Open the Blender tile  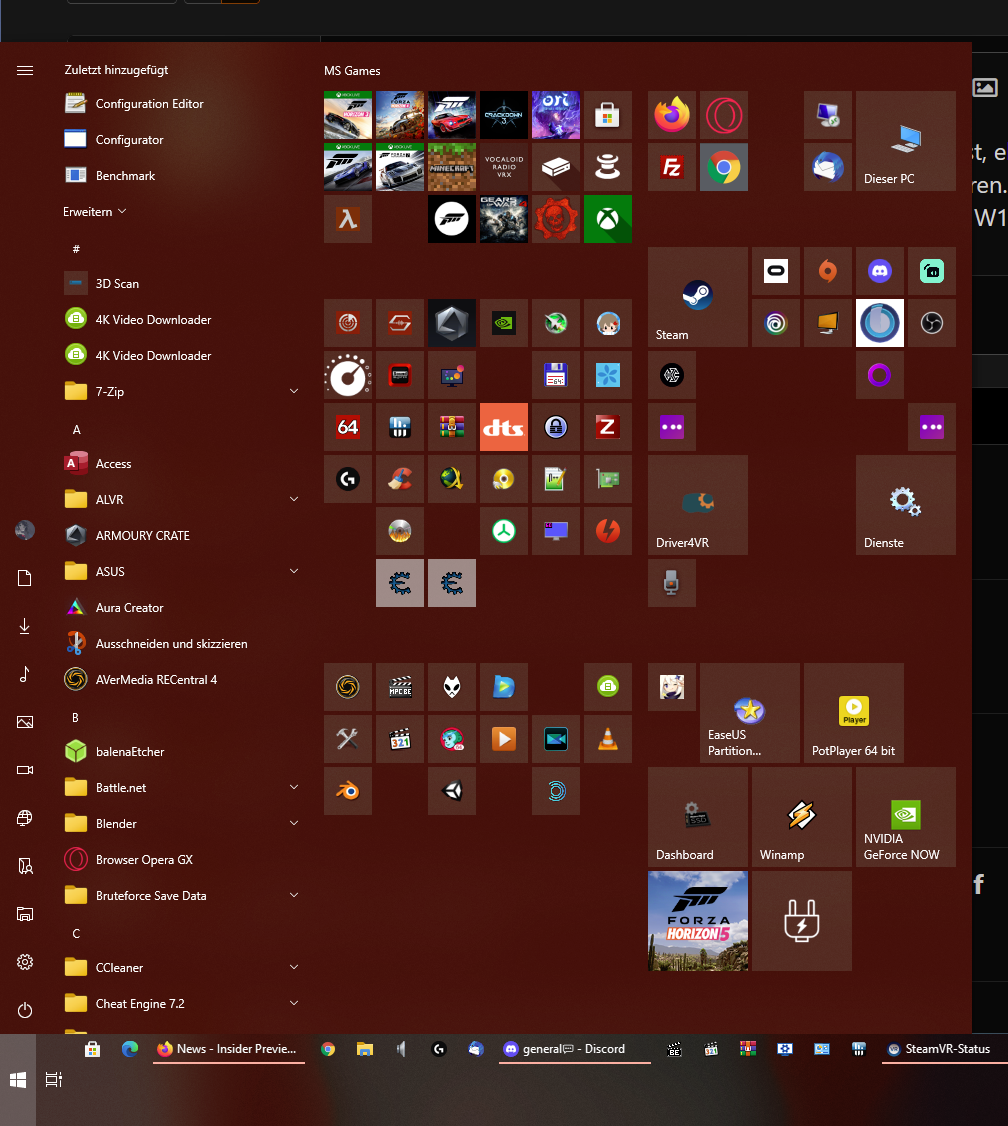tap(347, 791)
